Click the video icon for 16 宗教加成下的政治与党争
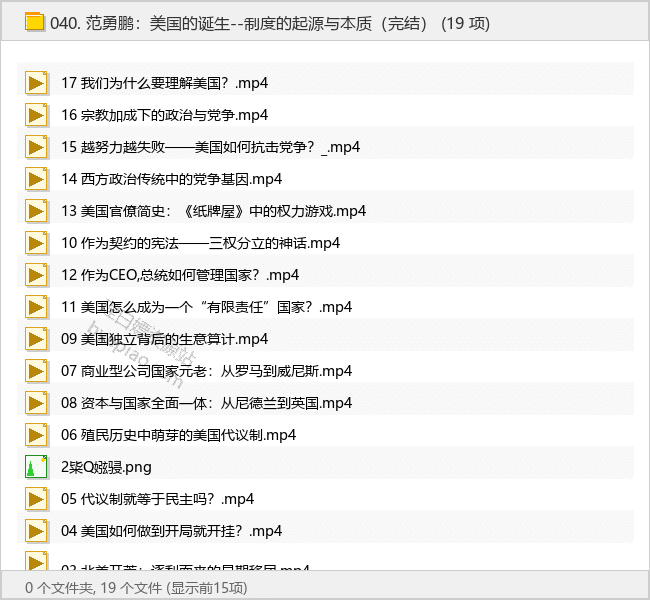 point(36,115)
